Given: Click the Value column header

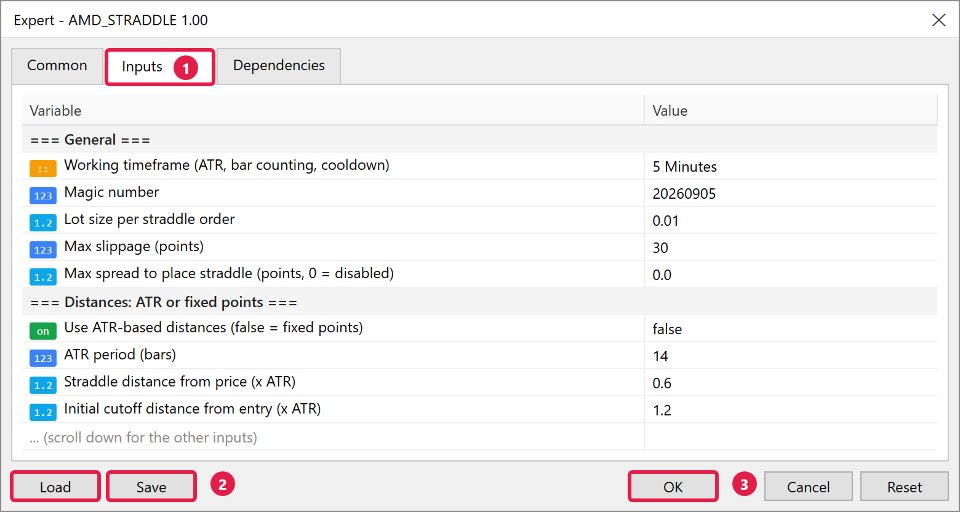Looking at the screenshot, I should click(790, 111).
